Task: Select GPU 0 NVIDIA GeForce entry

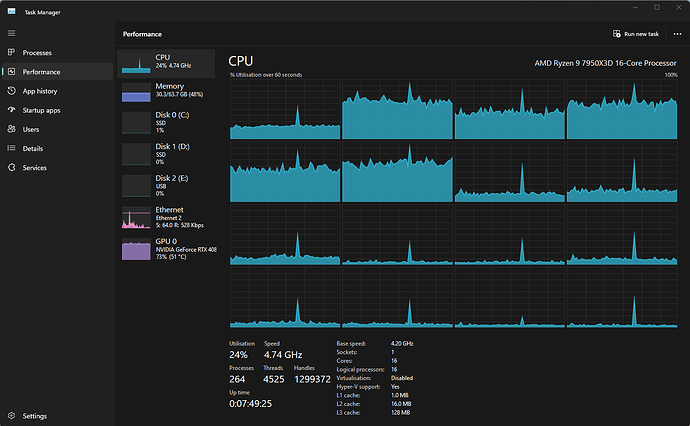Action: click(166, 249)
